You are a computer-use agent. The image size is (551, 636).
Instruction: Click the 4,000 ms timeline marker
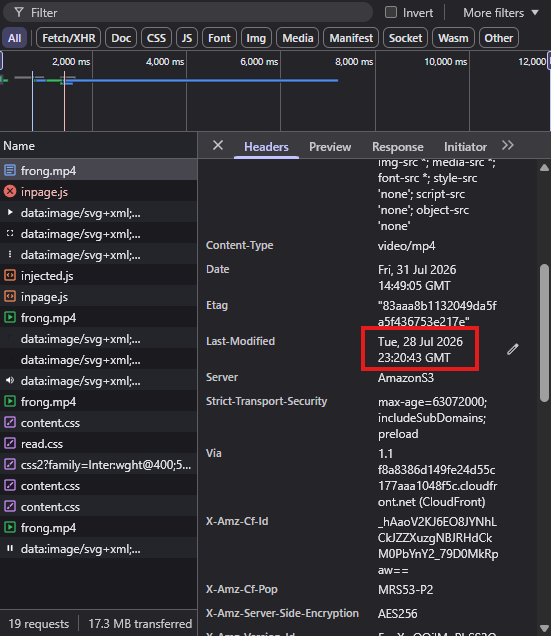click(165, 62)
